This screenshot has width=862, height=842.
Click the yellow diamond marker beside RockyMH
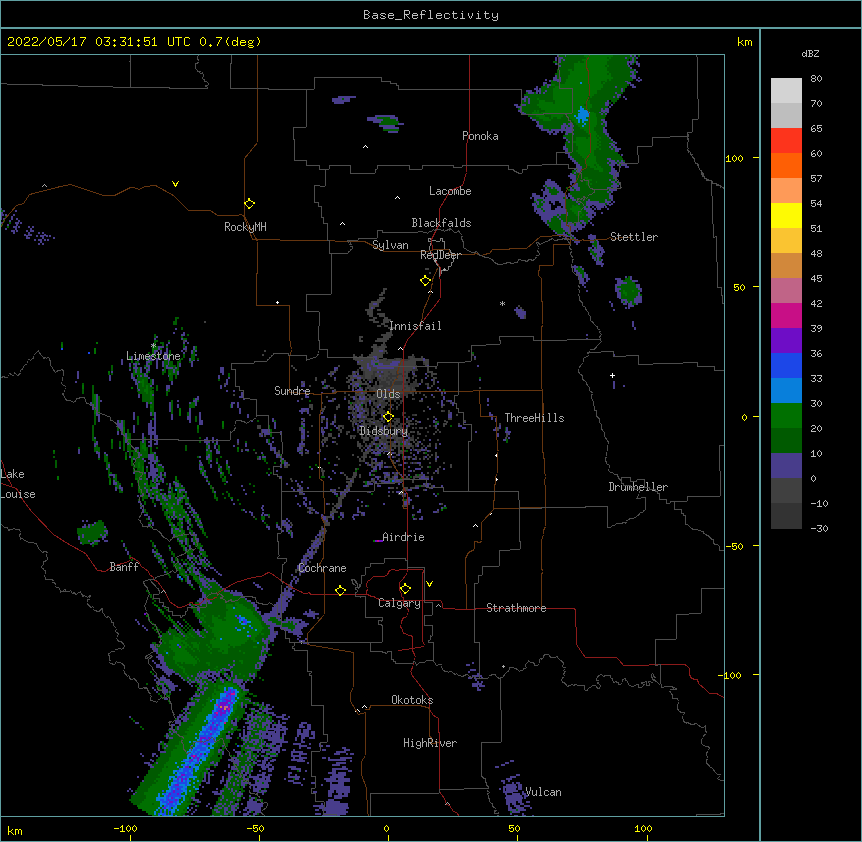point(249,204)
